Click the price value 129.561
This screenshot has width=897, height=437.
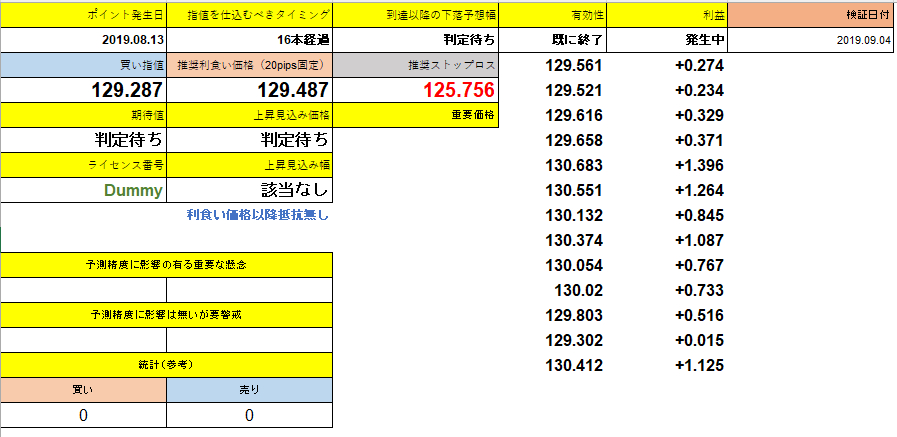(x=573, y=66)
